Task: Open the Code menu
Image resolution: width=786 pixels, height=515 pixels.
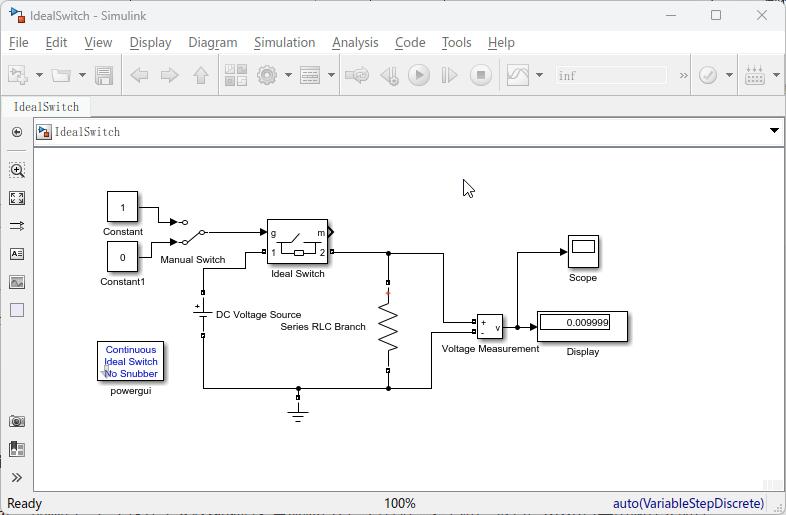Action: tap(410, 43)
